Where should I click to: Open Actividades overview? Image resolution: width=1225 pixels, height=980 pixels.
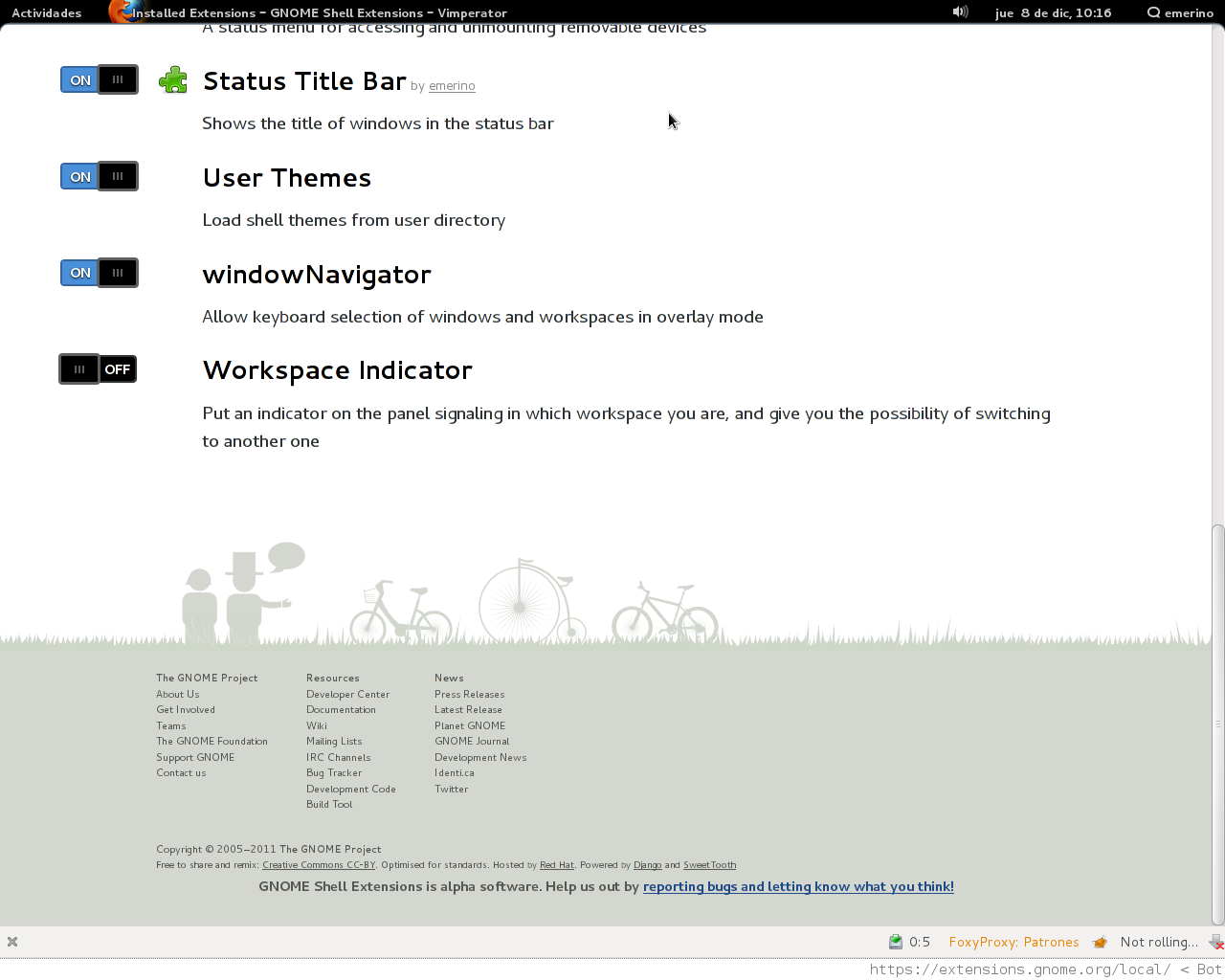[x=46, y=12]
